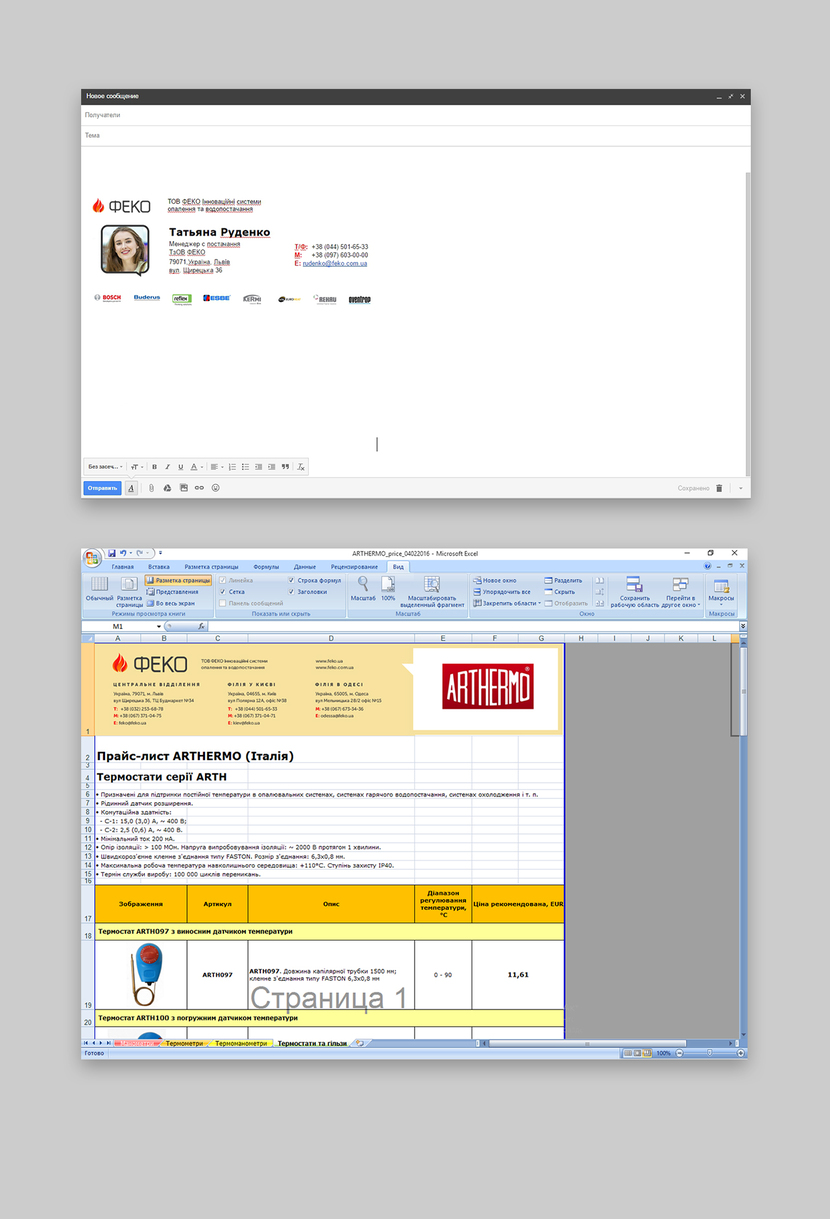830x1219 pixels.
Task: Open the Вставка ribbon tab
Action: tap(159, 567)
